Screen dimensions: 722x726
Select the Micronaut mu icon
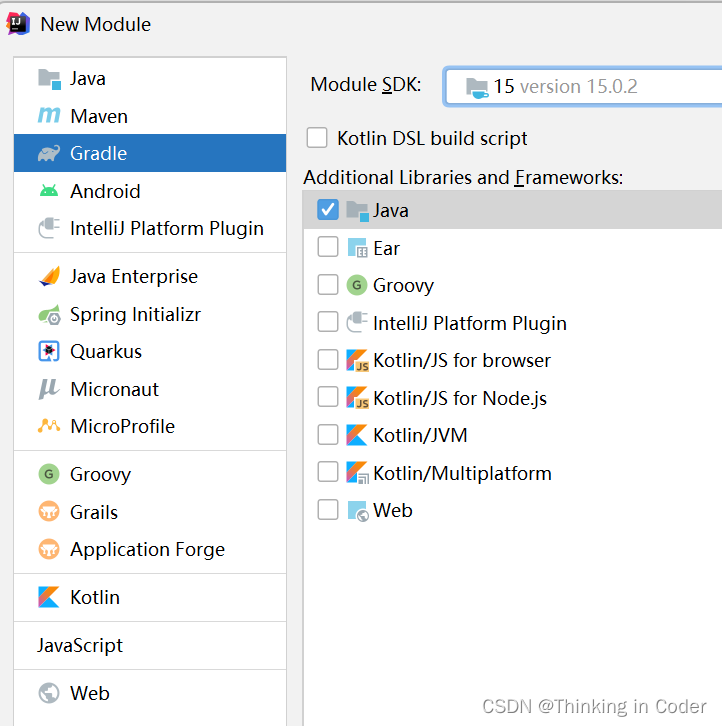pos(49,389)
